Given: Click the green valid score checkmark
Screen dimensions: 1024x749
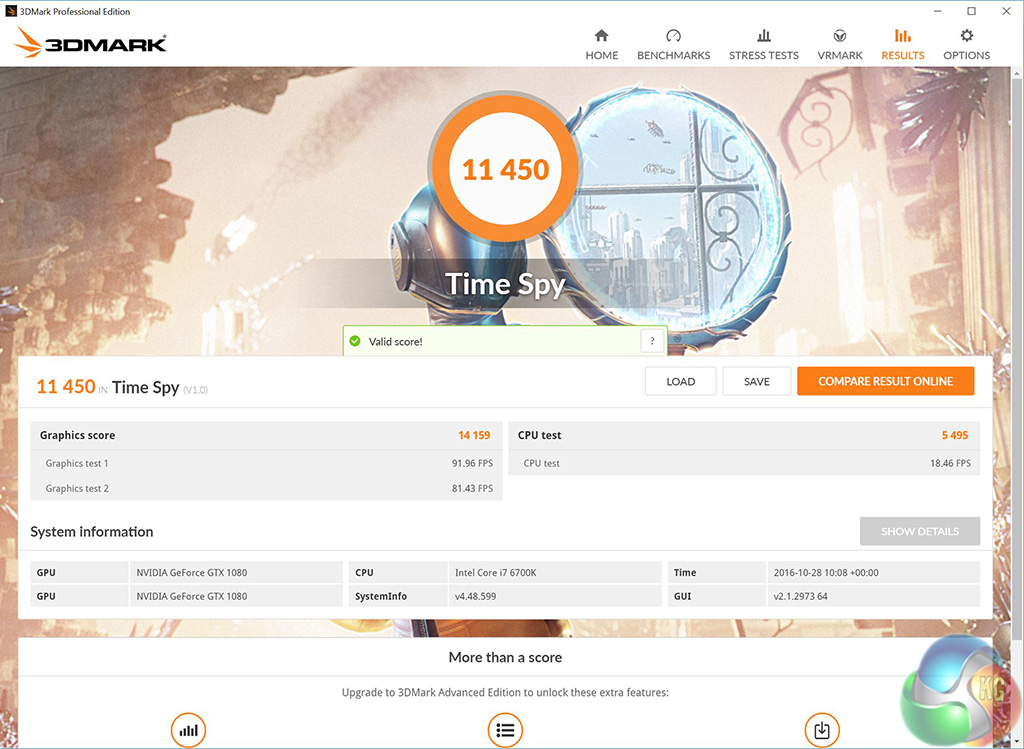Looking at the screenshot, I should click(x=355, y=341).
